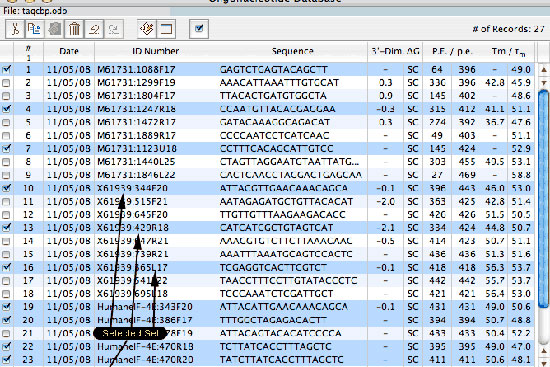Viewport: 550px width, 367px height.
Task: Select sequence CCCCAATCCTCATCAAC
Action: click(274, 135)
